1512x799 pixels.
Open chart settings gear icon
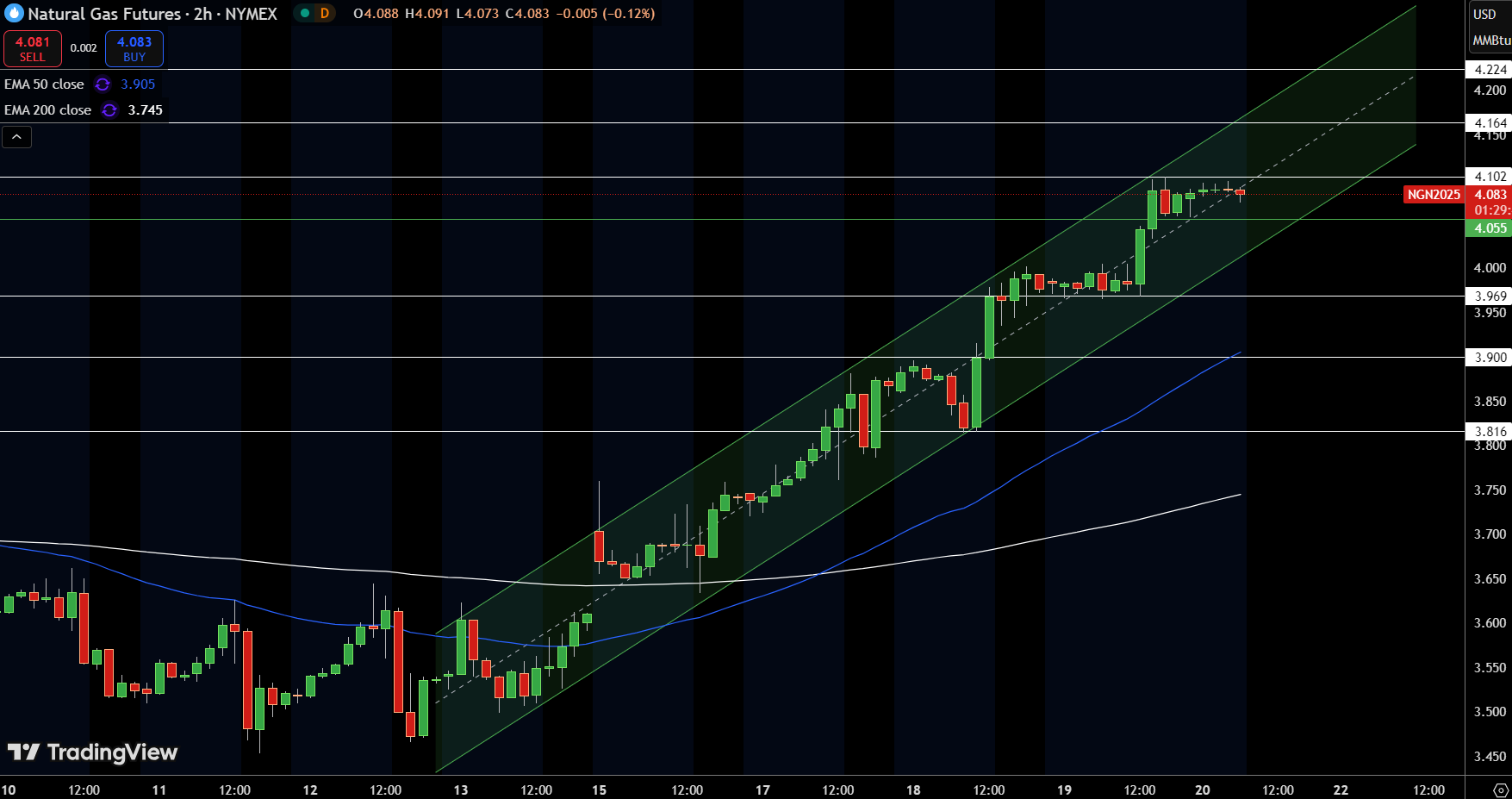[1501, 790]
